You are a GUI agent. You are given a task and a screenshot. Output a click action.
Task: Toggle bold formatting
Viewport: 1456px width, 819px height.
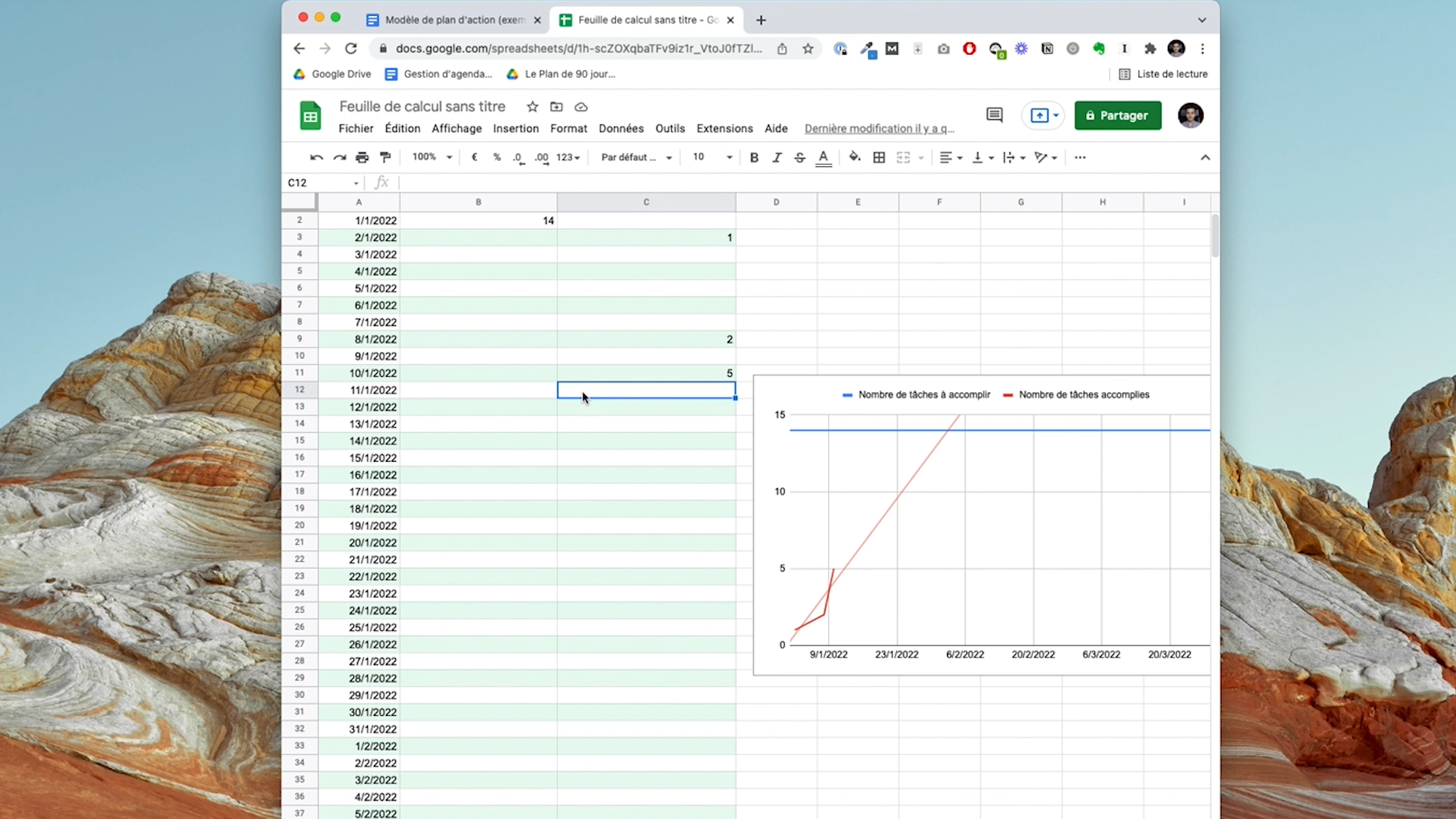754,158
